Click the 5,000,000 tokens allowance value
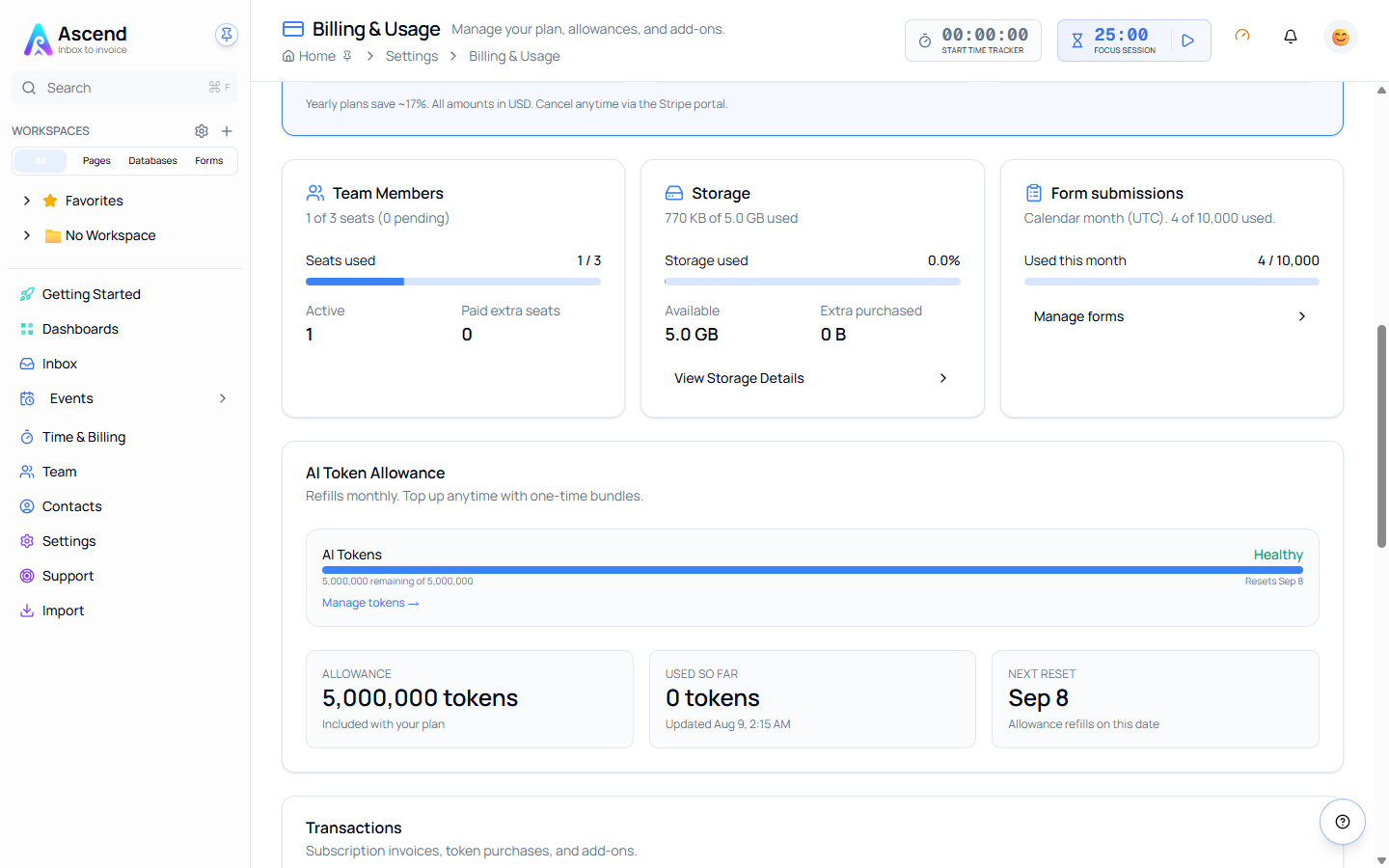Viewport: 1389px width, 868px height. [420, 698]
